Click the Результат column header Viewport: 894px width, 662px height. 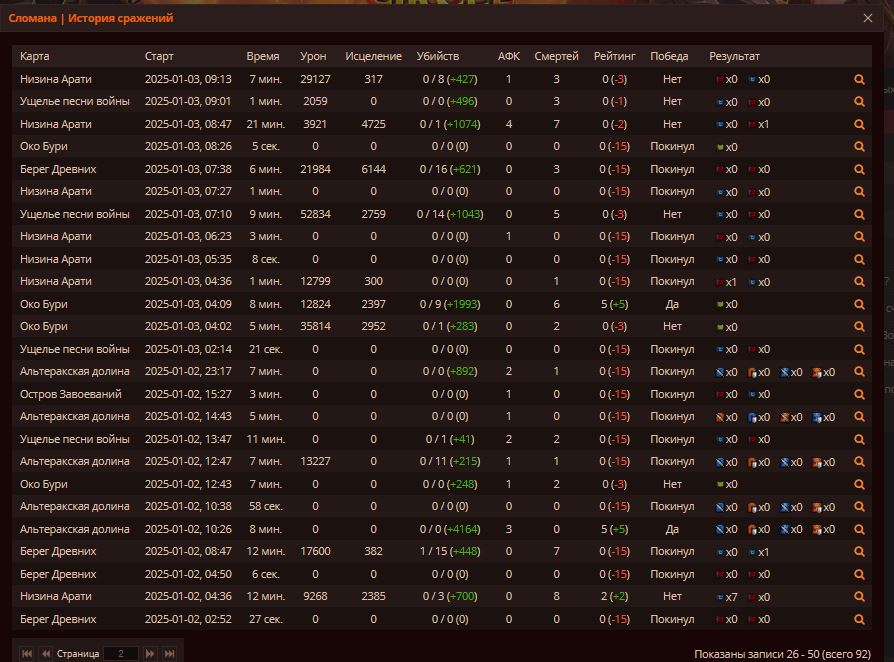[734, 56]
